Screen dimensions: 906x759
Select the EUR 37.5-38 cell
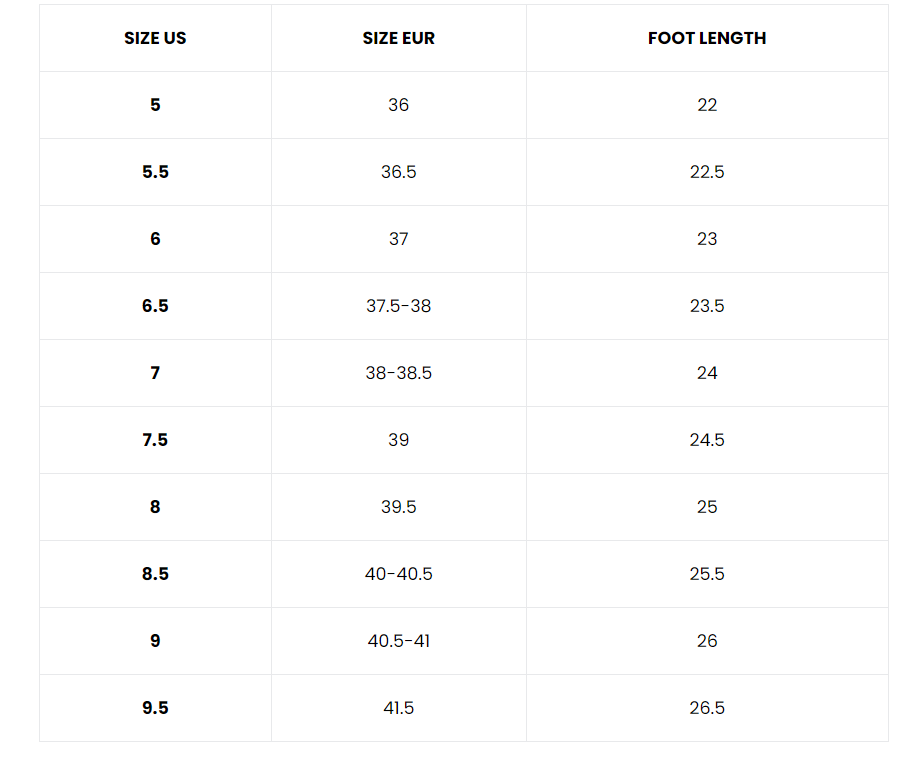398,306
